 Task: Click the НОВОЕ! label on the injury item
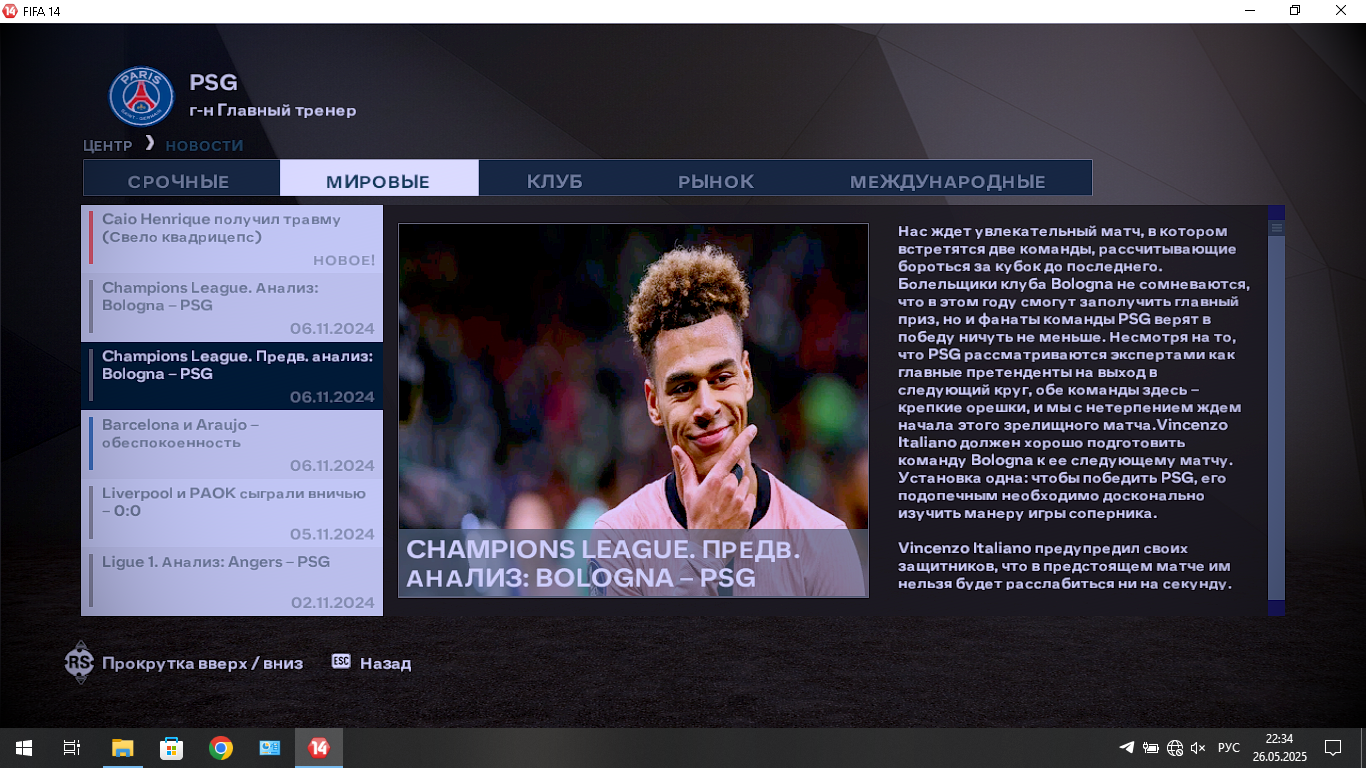click(x=344, y=261)
